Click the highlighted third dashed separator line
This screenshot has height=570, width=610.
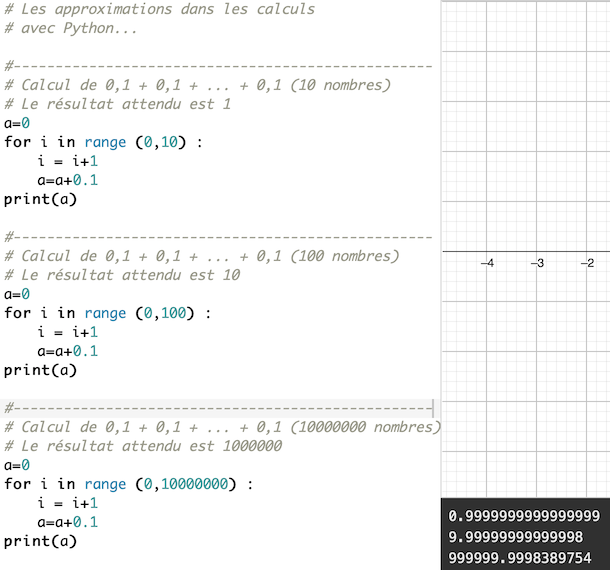(218, 408)
